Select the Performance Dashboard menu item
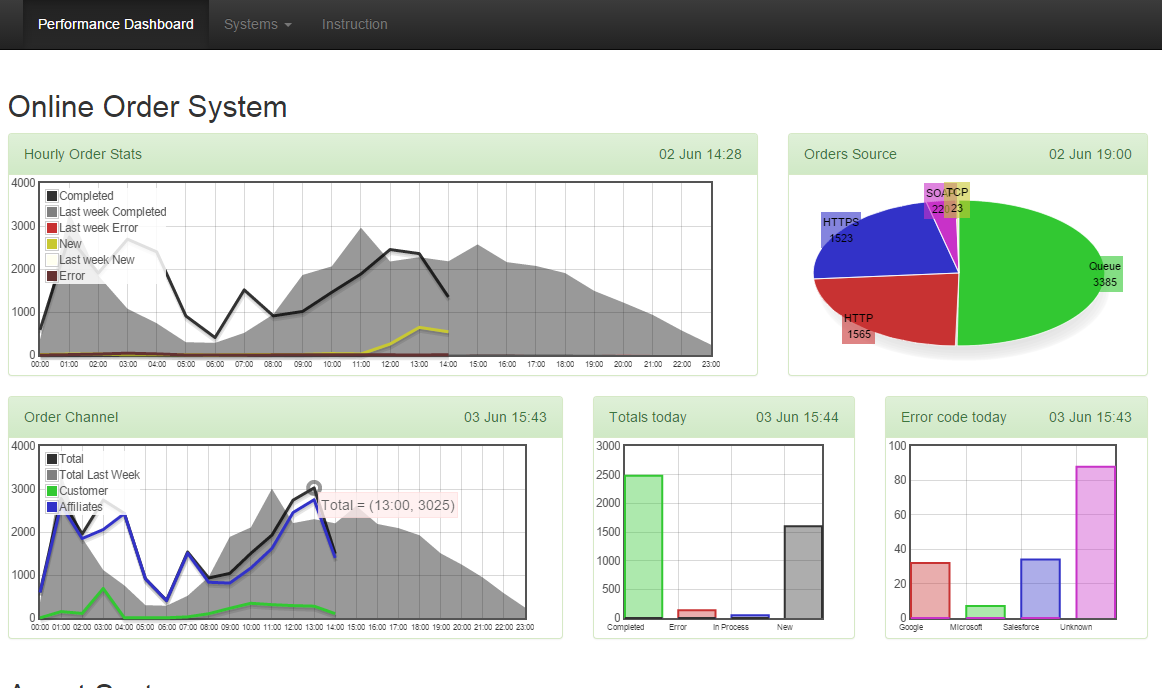The image size is (1162, 688). [x=115, y=24]
